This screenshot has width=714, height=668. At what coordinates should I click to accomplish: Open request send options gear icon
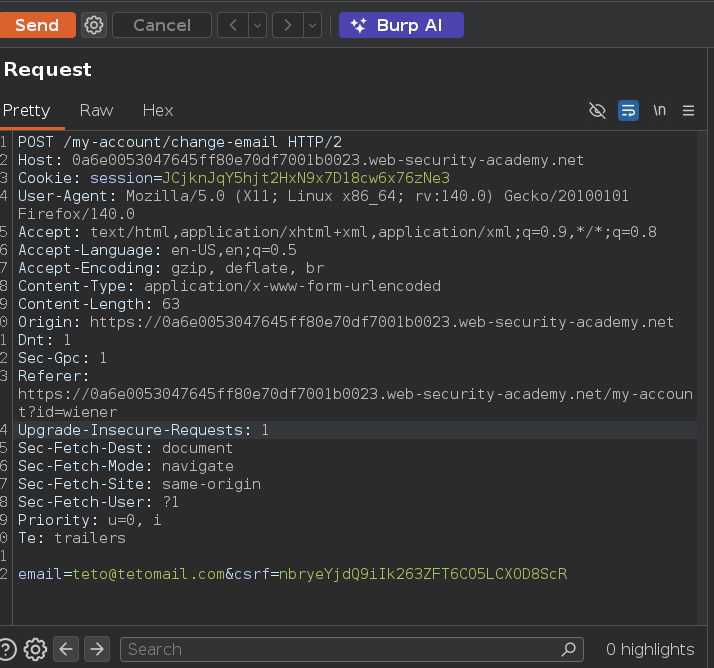coord(94,25)
